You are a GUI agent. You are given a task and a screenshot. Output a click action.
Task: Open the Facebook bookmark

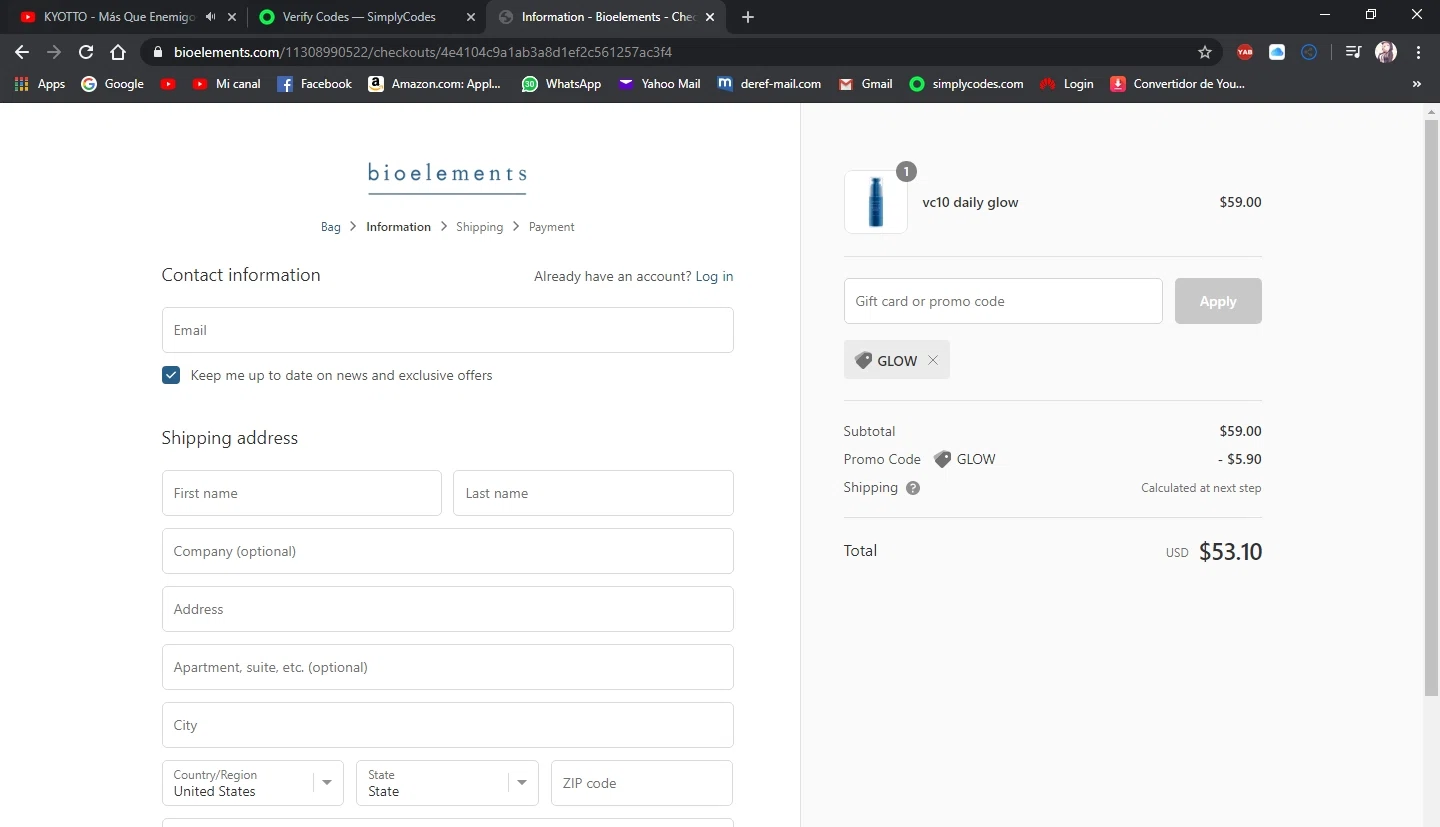point(314,84)
